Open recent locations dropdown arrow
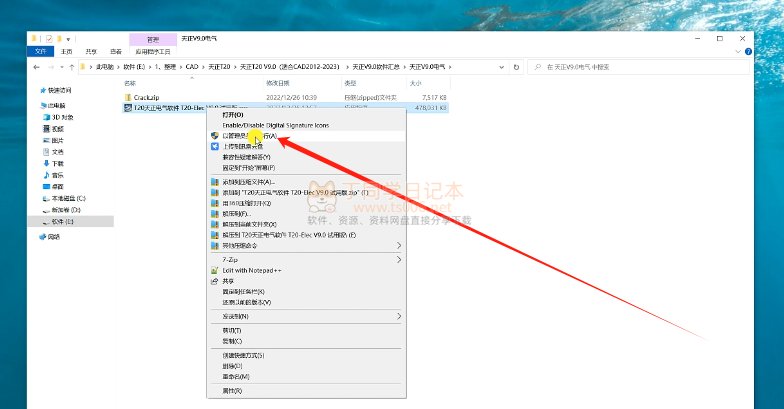The height and width of the screenshot is (409, 784). (62, 67)
